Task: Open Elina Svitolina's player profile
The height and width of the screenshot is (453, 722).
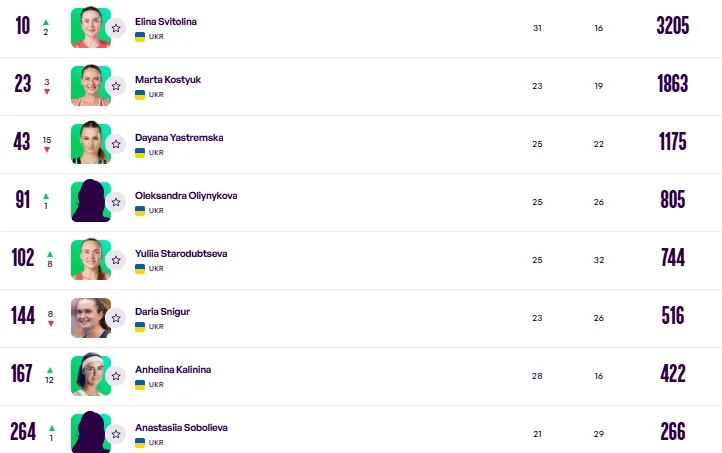Action: point(166,20)
